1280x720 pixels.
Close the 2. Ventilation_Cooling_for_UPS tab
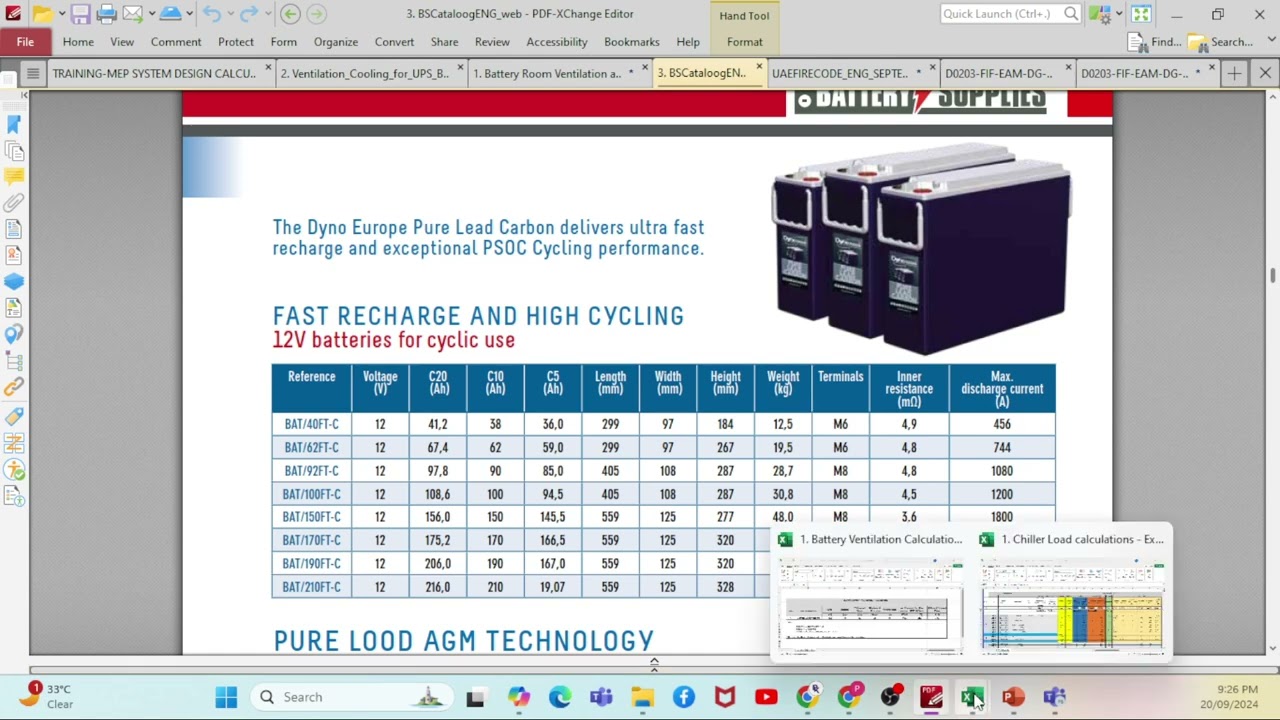(460, 68)
